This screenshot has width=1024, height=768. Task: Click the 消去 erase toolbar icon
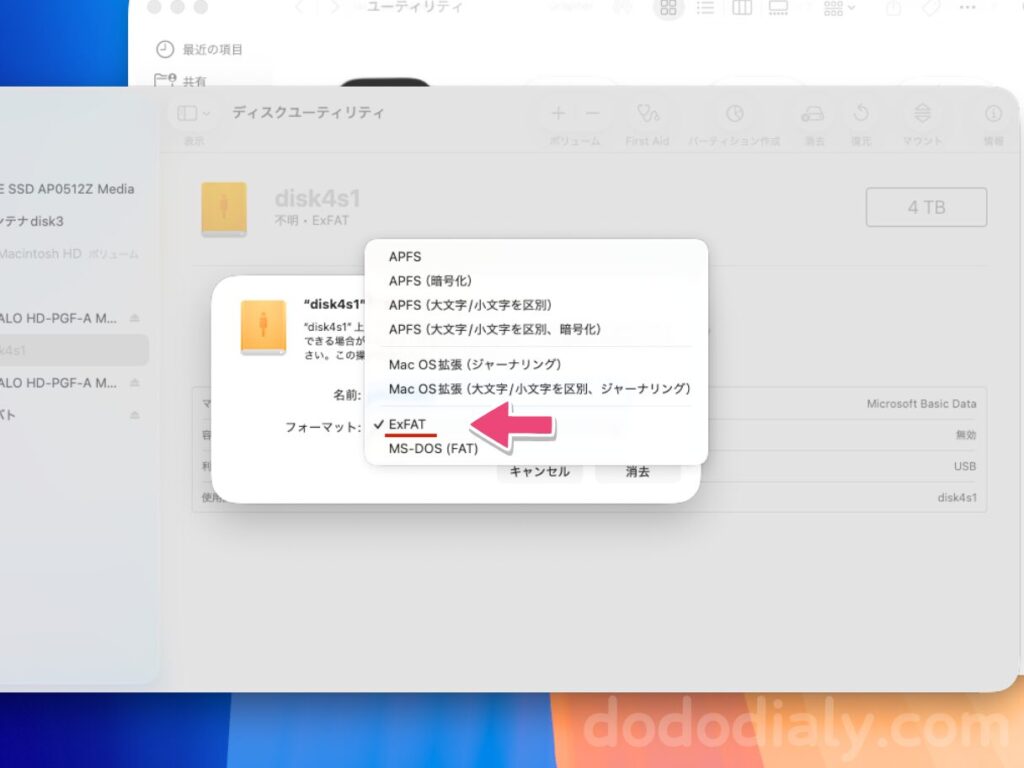[814, 114]
